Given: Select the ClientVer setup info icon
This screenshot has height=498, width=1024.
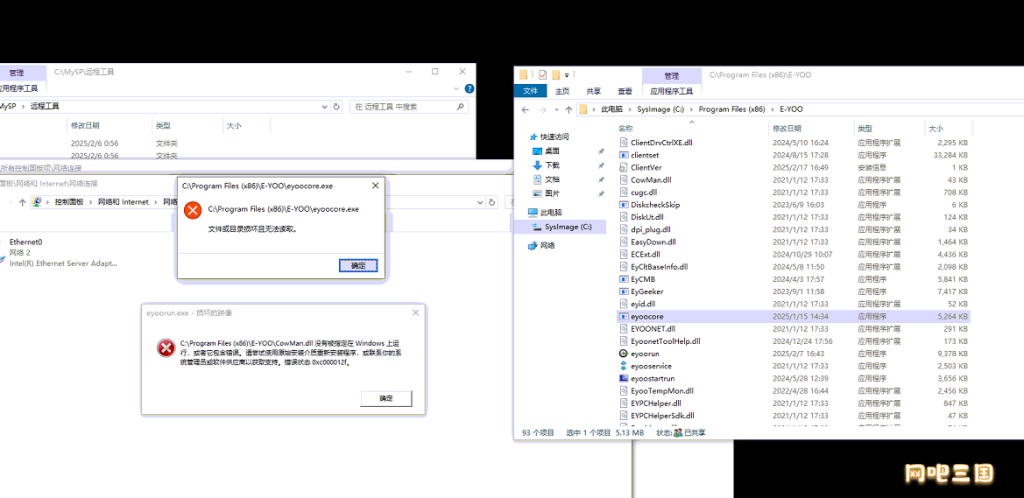Looking at the screenshot, I should pyautogui.click(x=623, y=167).
